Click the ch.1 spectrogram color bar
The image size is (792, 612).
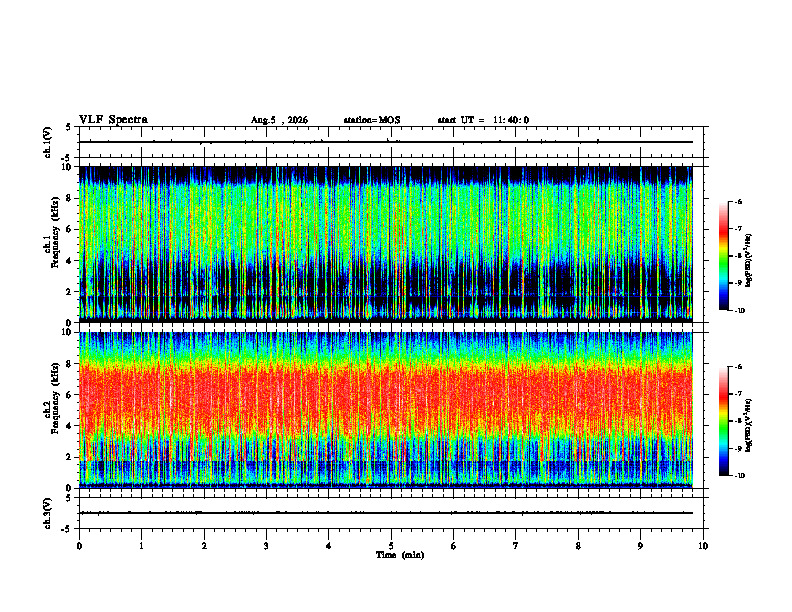click(x=724, y=256)
